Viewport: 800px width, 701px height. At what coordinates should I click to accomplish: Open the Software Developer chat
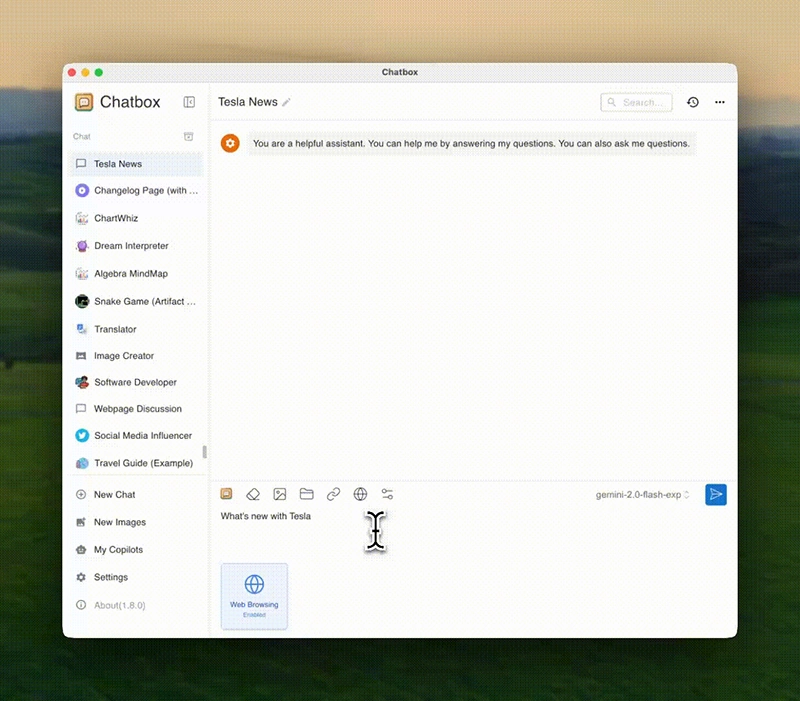point(136,382)
